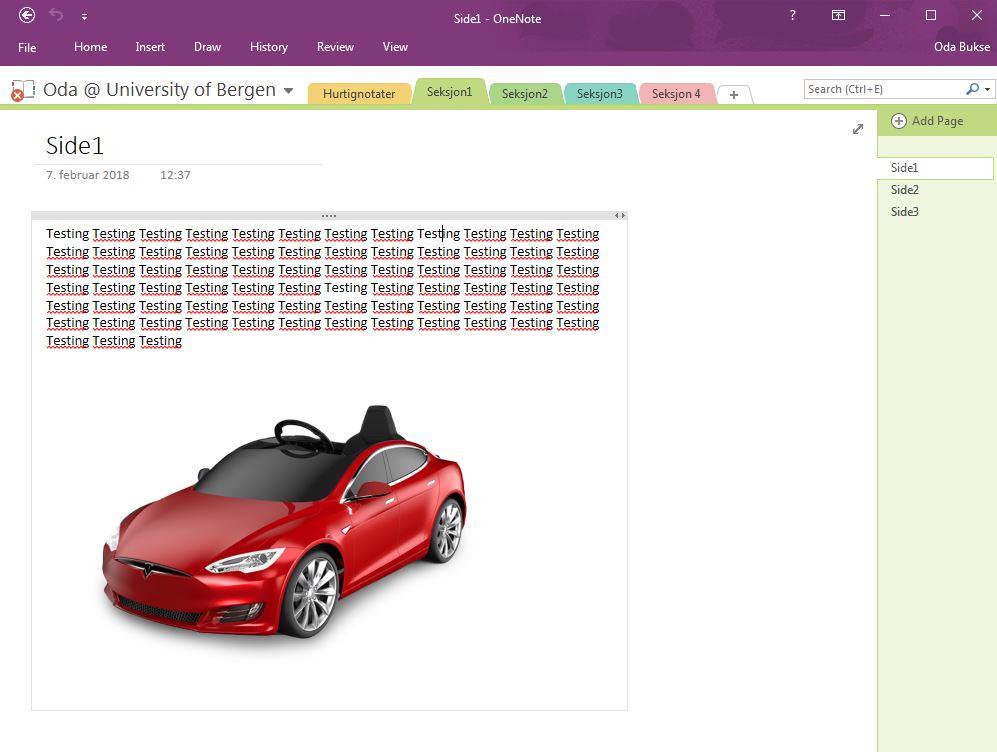997x752 pixels.
Task: Click the note container top handle dots
Action: (x=329, y=215)
